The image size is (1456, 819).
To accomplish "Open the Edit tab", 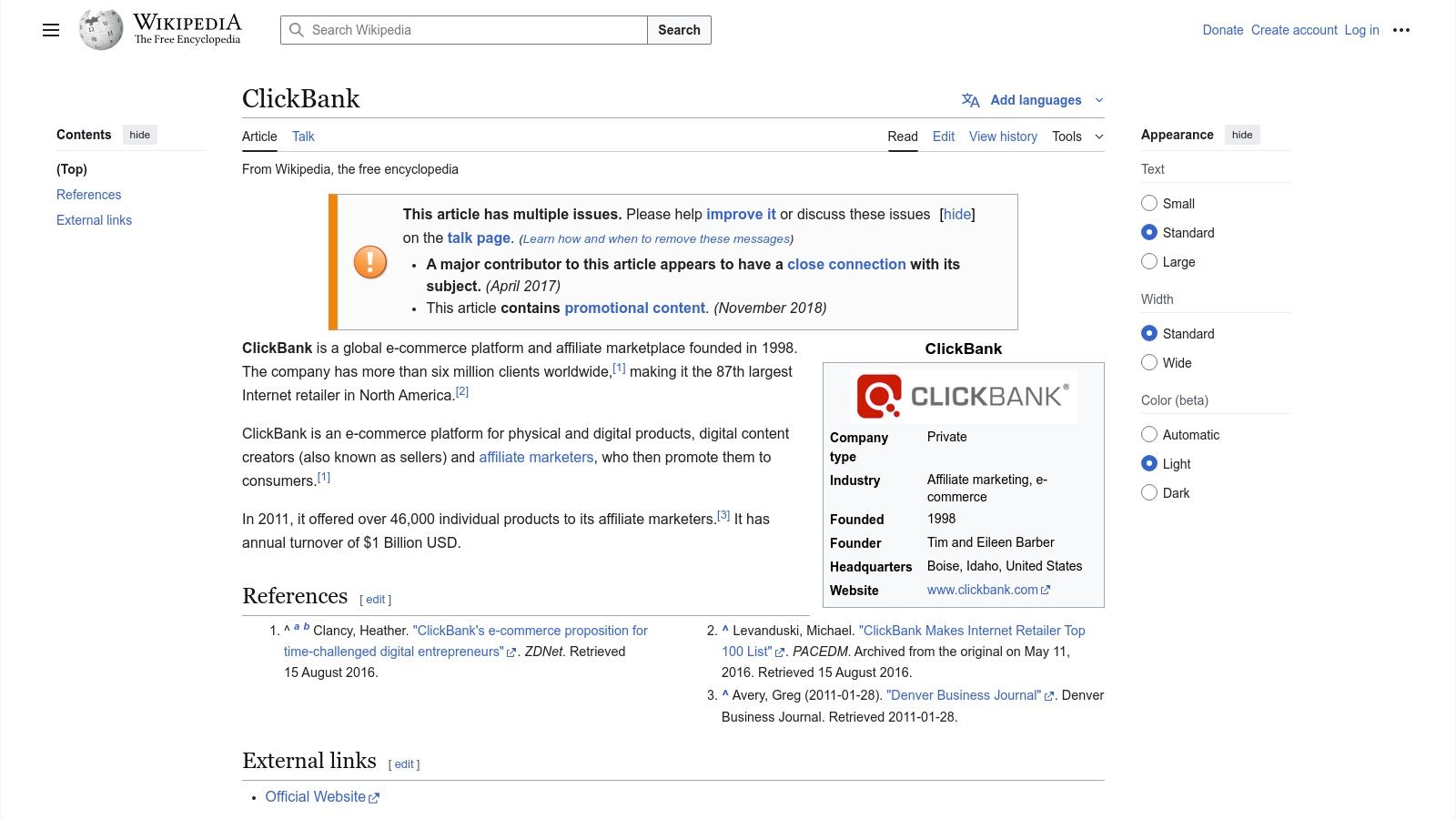I will pyautogui.click(x=944, y=136).
